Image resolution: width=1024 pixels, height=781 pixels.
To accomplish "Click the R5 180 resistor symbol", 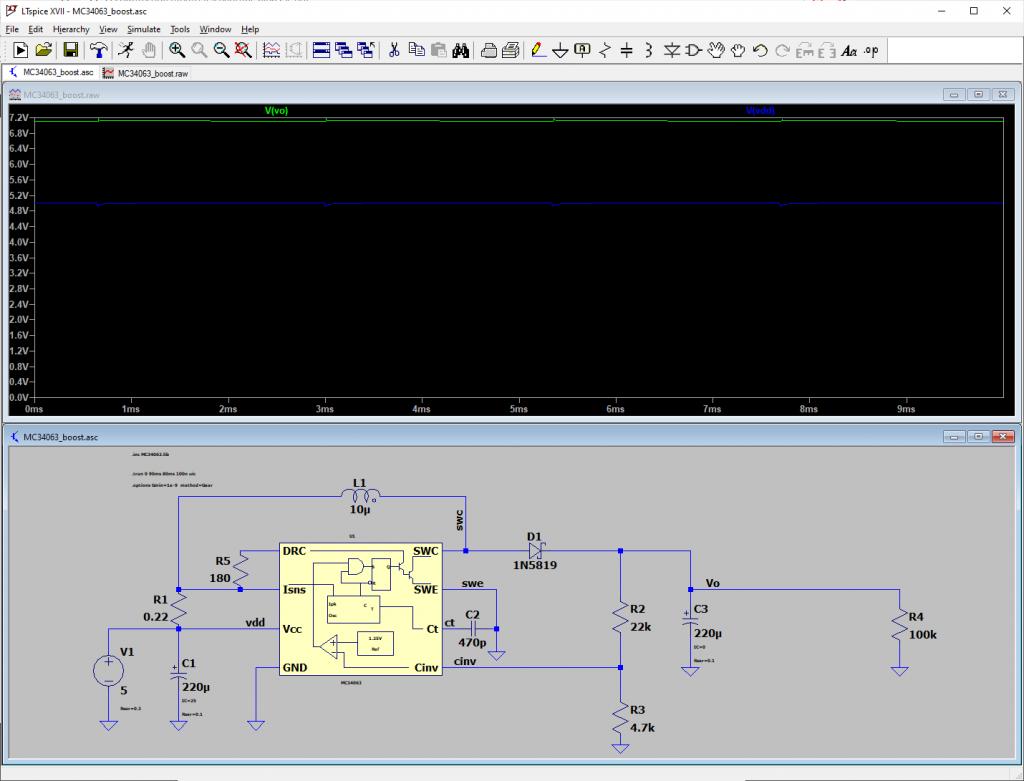I will 240,569.
